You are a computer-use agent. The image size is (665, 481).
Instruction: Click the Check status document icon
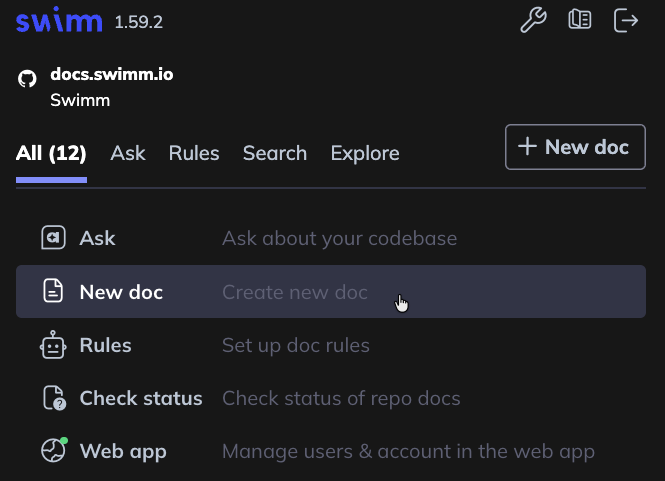tap(54, 398)
